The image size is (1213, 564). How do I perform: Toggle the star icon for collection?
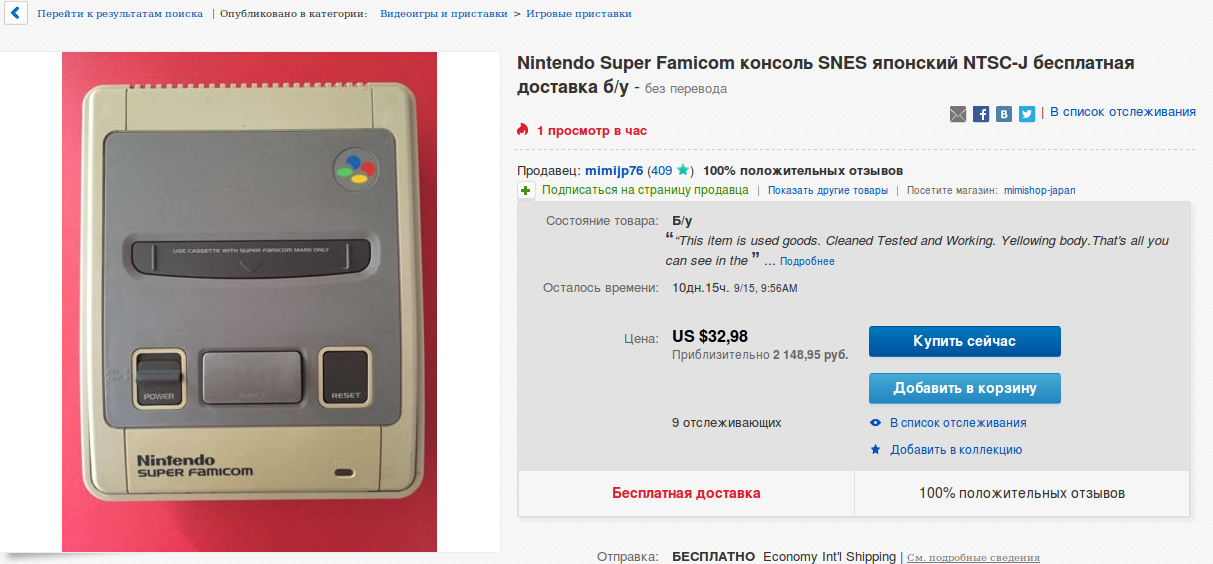(875, 450)
